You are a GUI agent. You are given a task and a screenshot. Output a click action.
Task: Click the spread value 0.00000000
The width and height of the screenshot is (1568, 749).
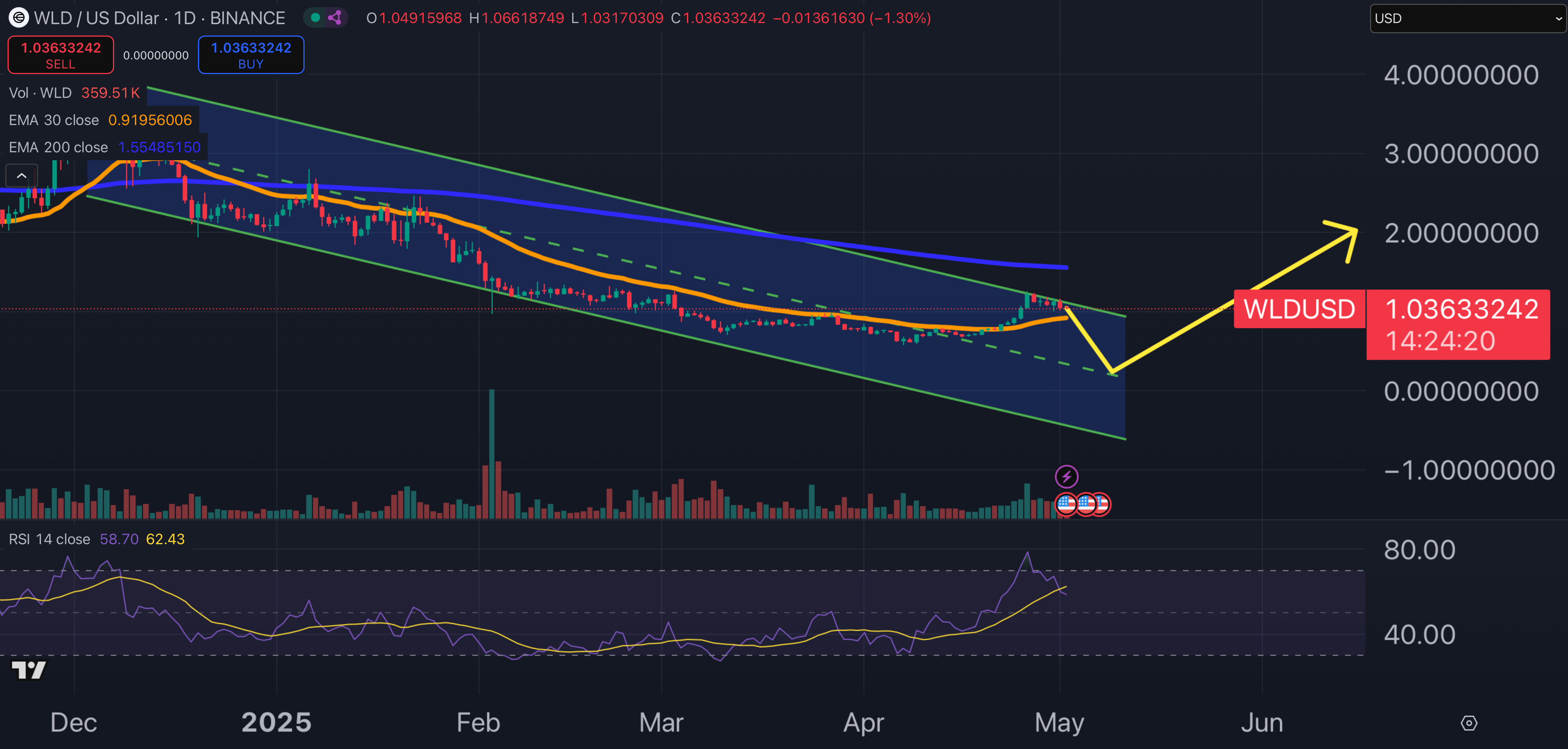point(156,56)
